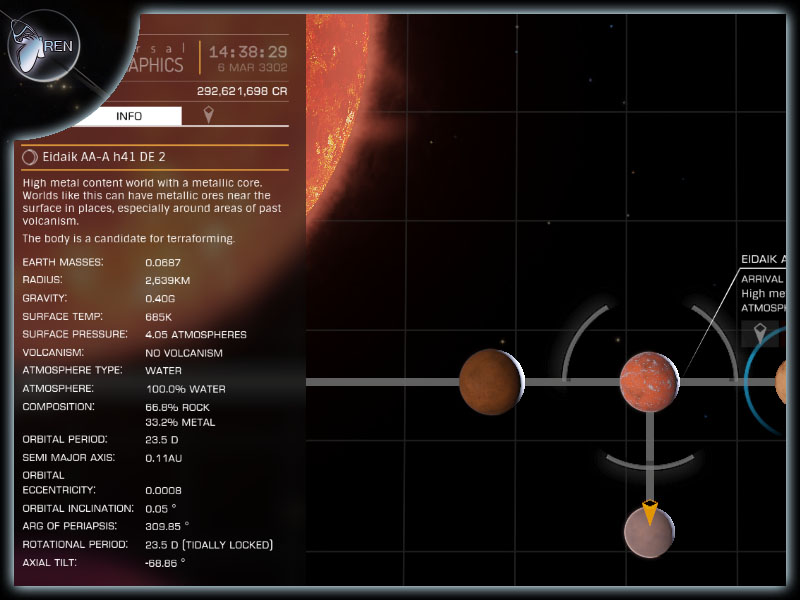Click the eccentricity value 0.0008
This screenshot has width=800, height=600.
click(163, 490)
